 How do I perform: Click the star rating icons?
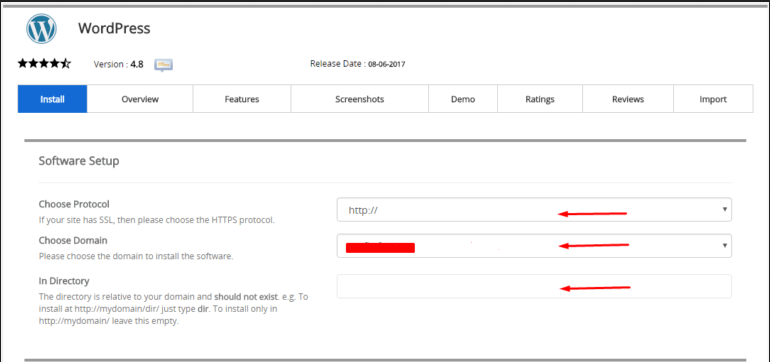pyautogui.click(x=45, y=64)
